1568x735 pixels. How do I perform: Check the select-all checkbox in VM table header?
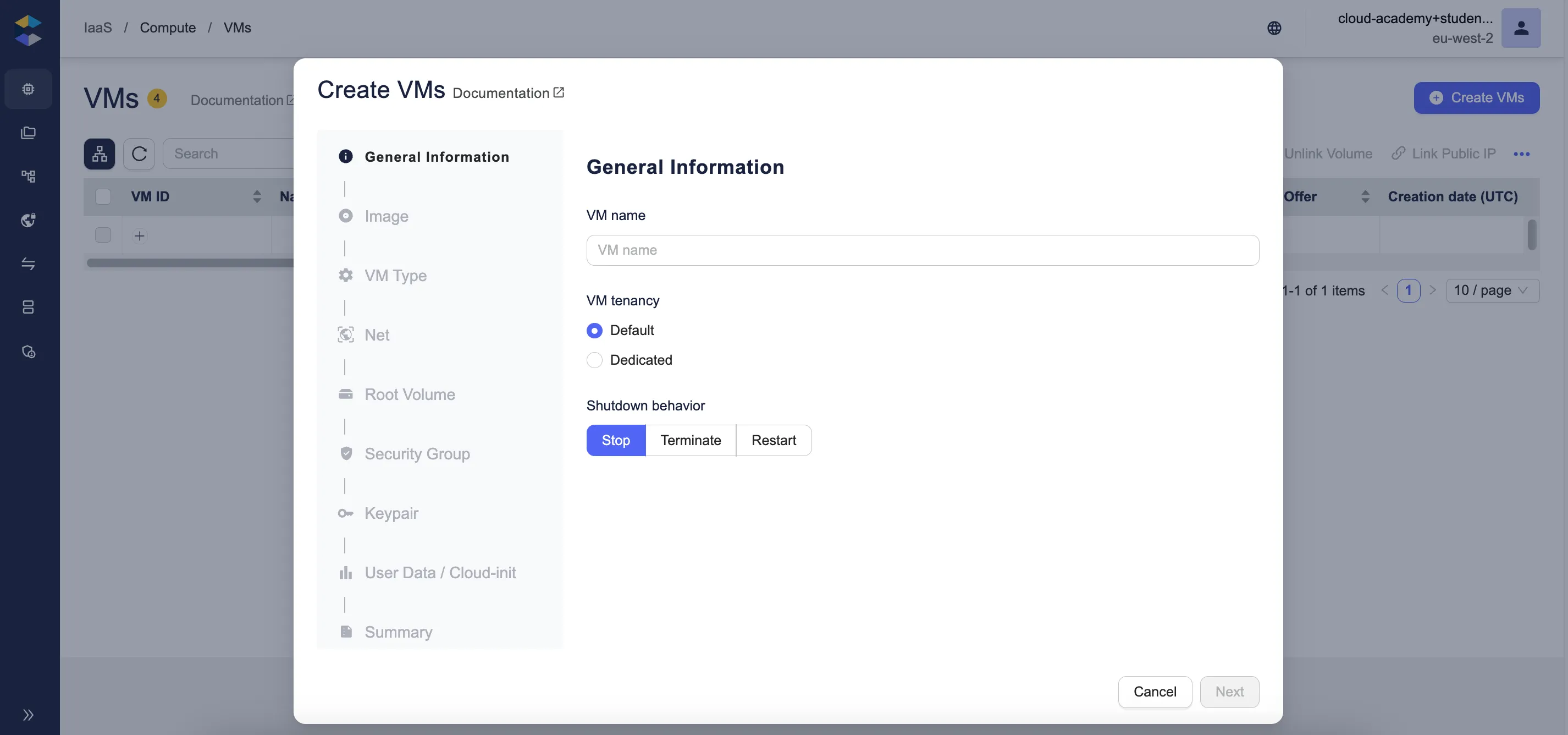103,197
